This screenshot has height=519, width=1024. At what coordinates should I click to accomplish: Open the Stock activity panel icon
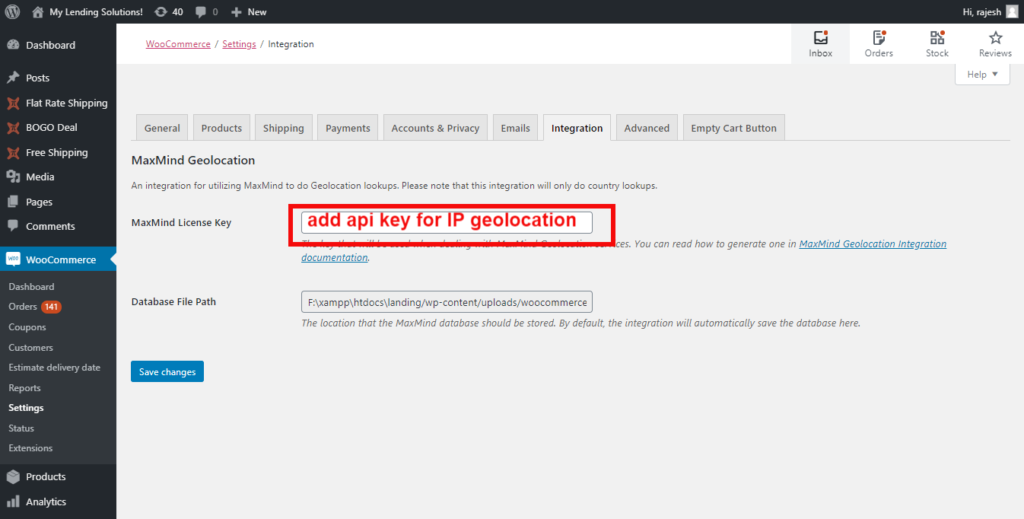pyautogui.click(x=937, y=38)
